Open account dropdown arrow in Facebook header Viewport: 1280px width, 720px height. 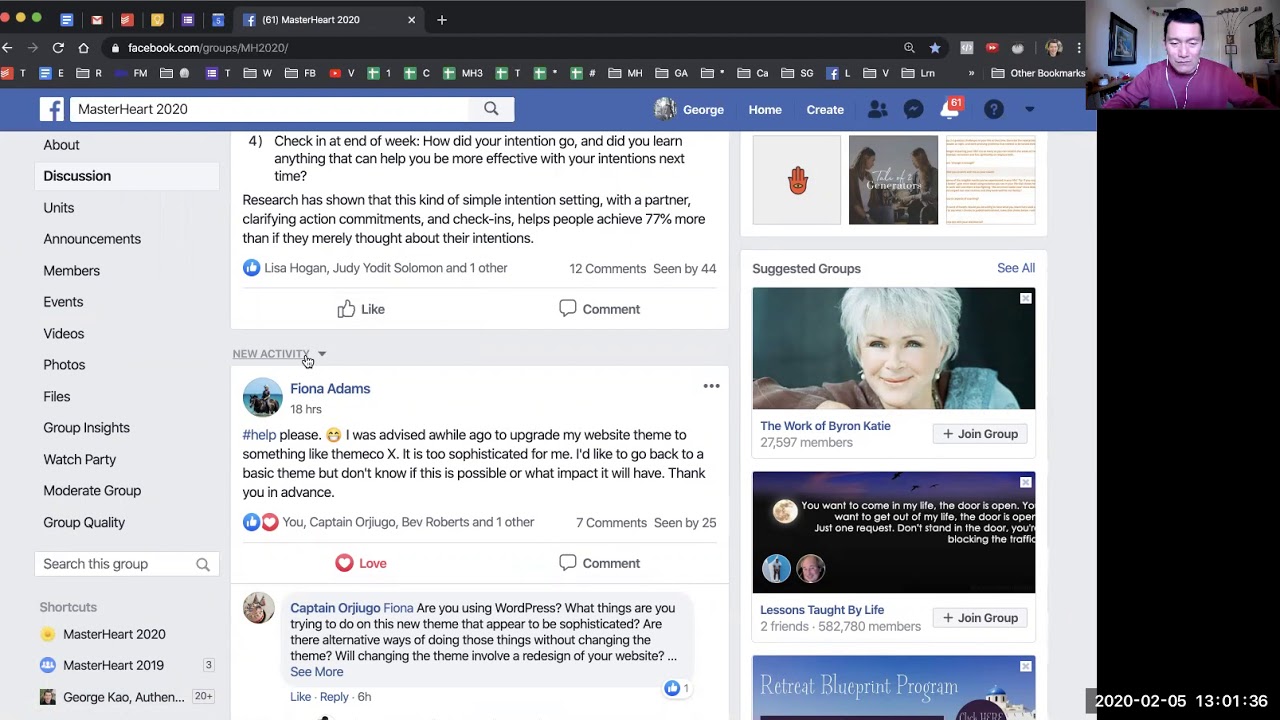pyautogui.click(x=1029, y=109)
